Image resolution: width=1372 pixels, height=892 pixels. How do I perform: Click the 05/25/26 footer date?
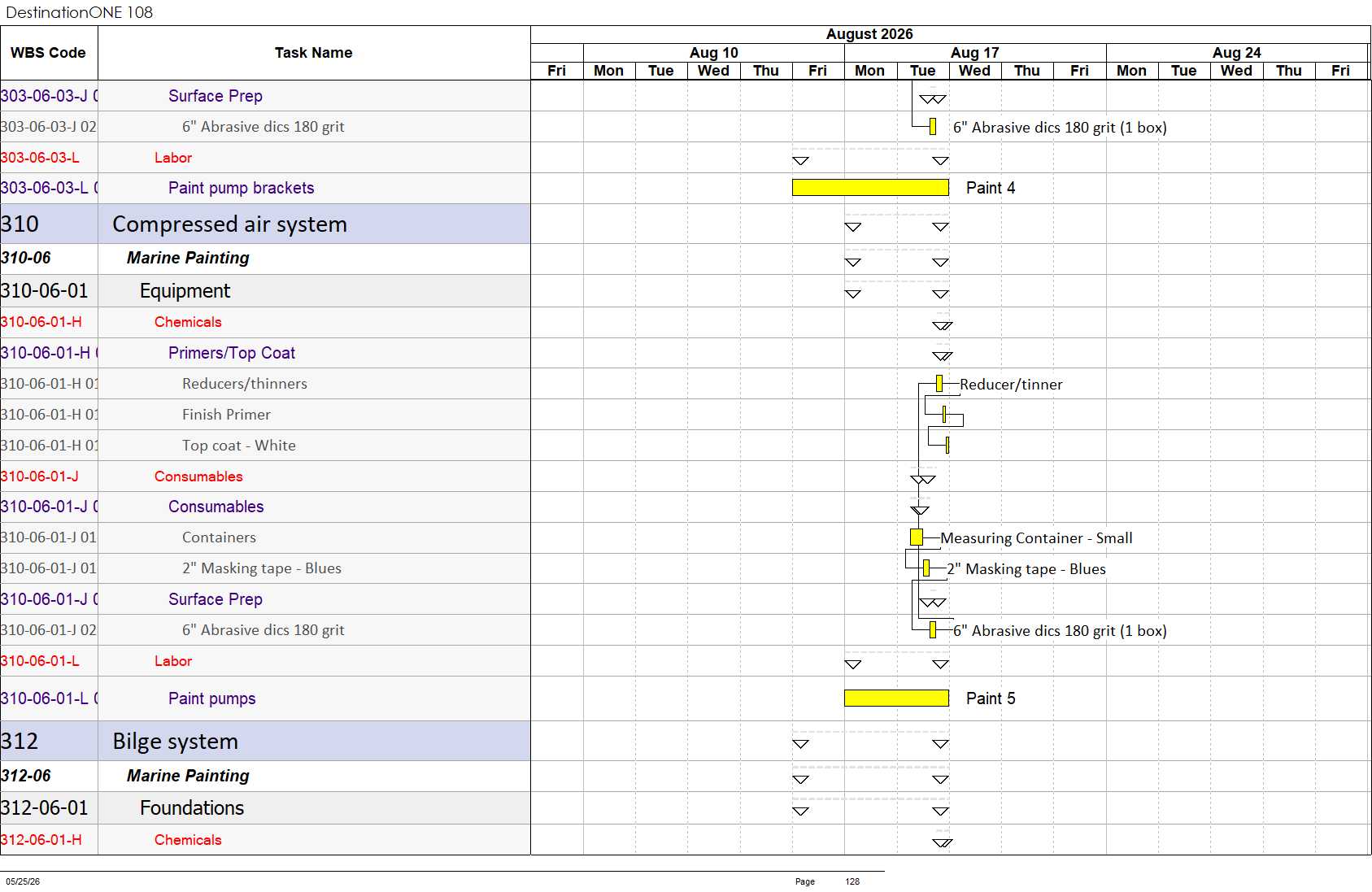(x=23, y=881)
